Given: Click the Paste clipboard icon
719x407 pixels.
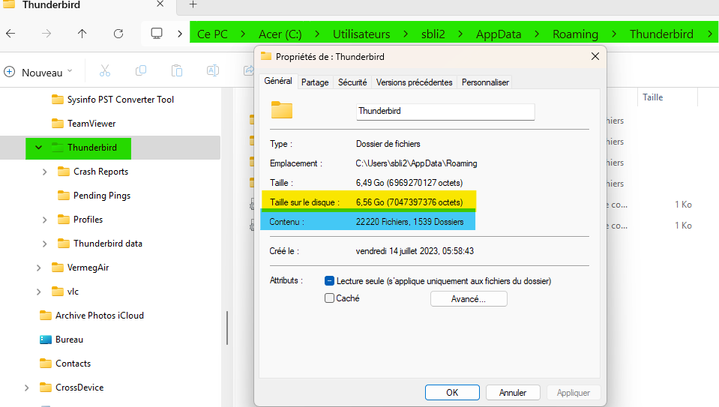Looking at the screenshot, I should [176, 72].
